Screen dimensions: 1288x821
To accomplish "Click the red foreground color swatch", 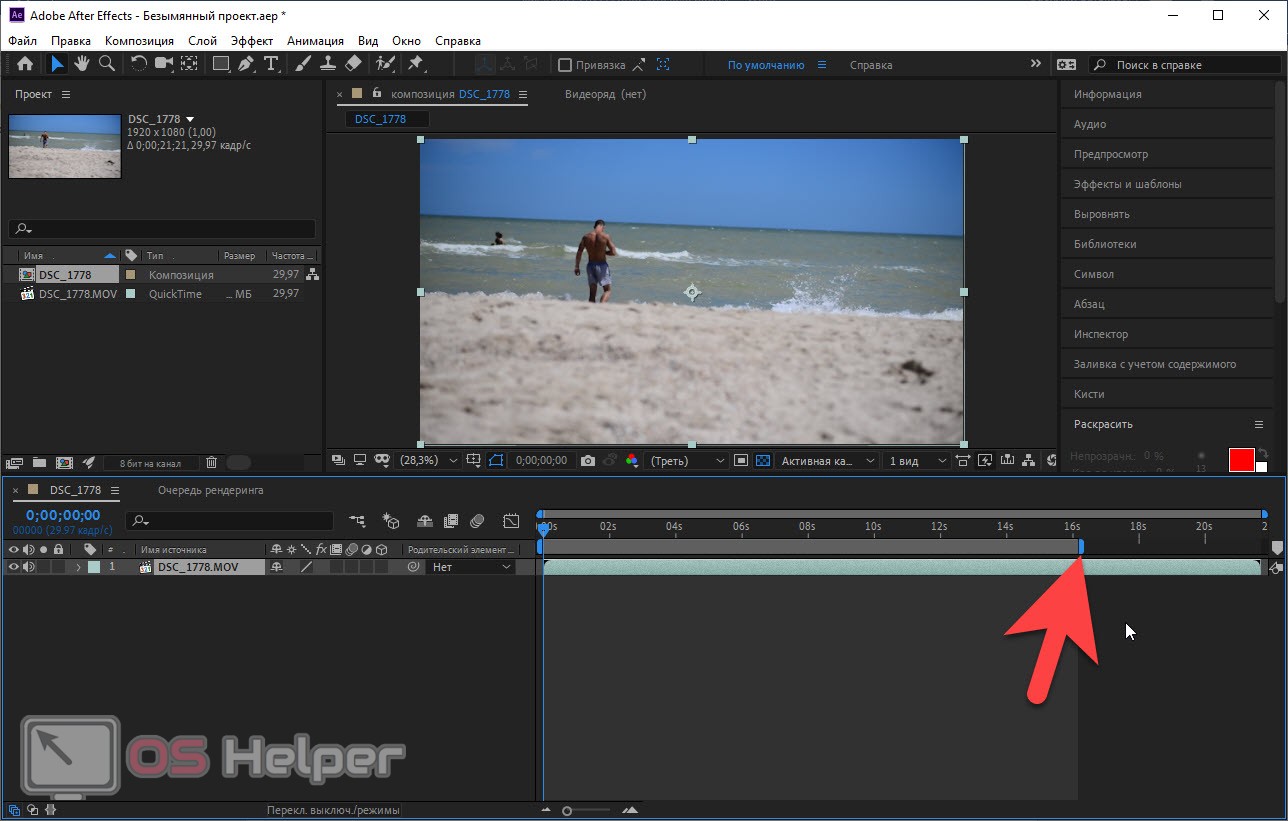I will click(1241, 460).
